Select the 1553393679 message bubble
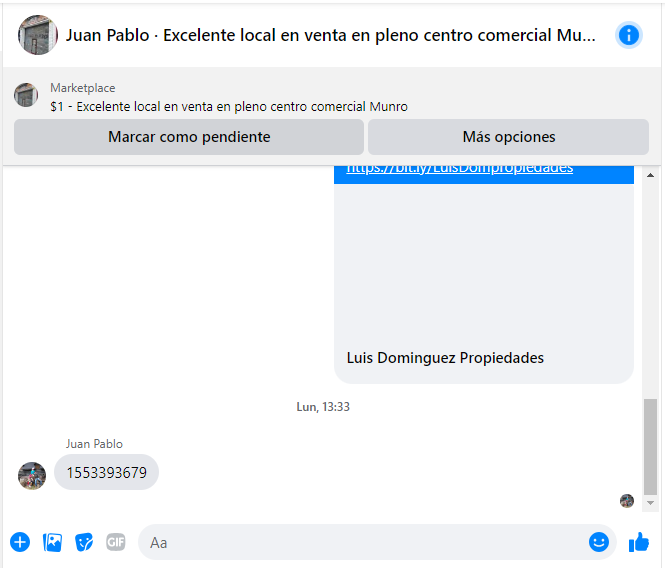665x568 pixels. 106,472
